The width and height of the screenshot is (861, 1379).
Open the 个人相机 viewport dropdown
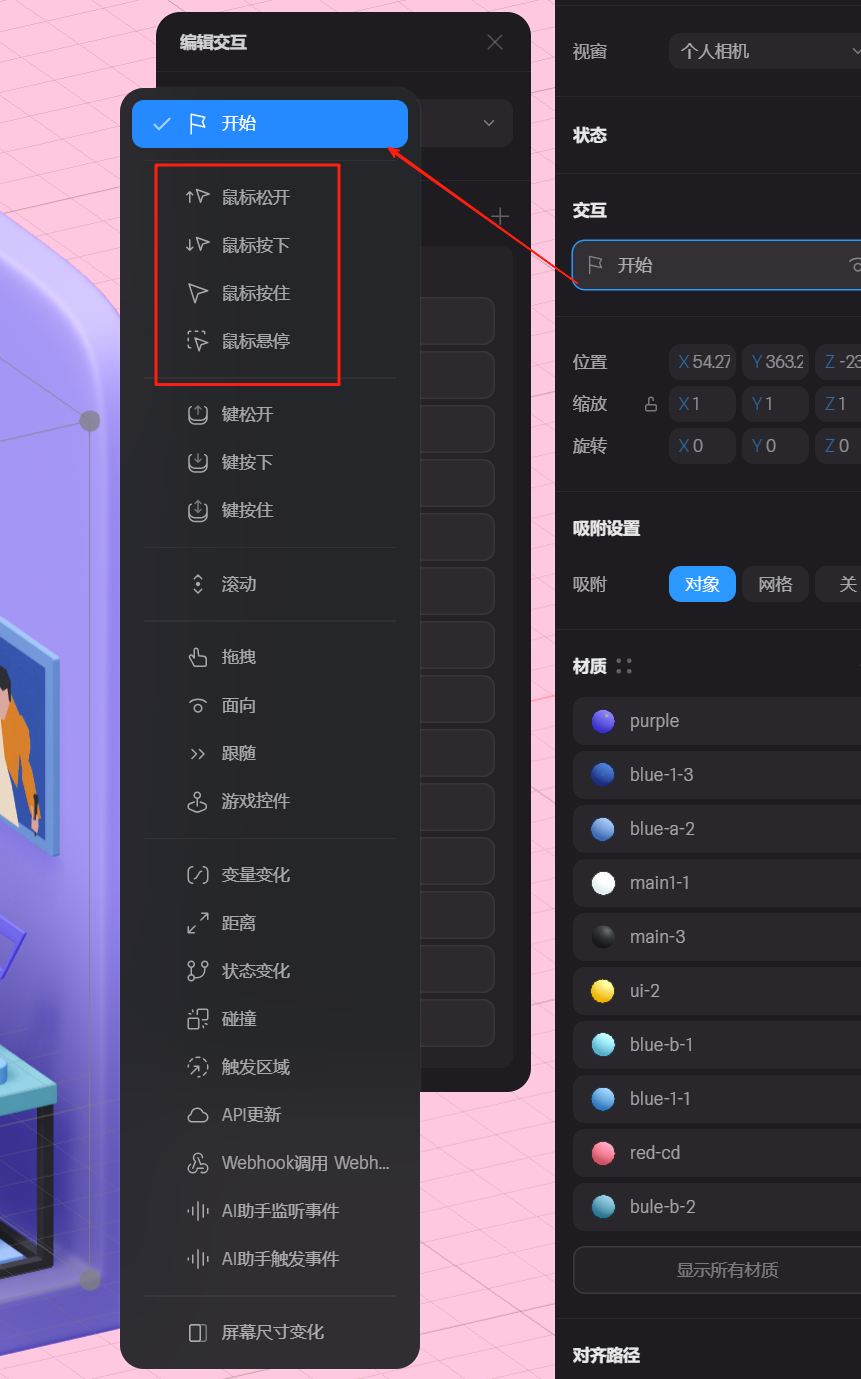point(765,51)
